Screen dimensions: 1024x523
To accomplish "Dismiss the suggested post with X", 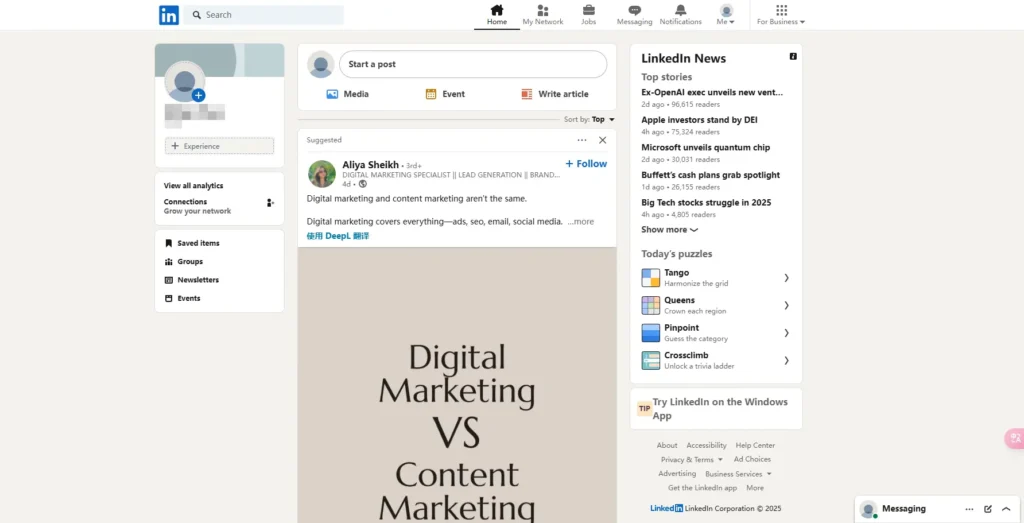I will coord(602,140).
